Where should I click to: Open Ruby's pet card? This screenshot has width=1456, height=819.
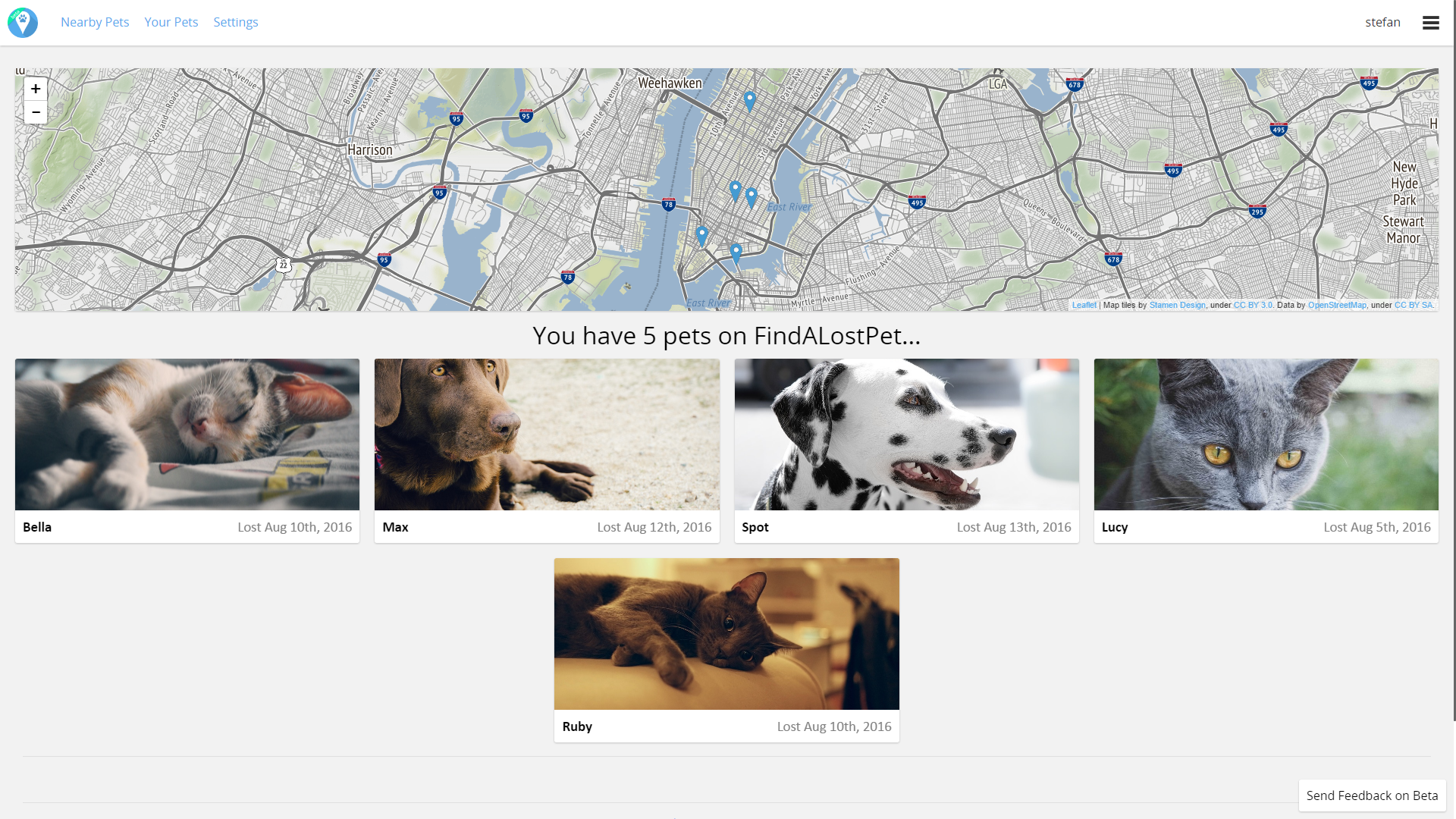726,650
